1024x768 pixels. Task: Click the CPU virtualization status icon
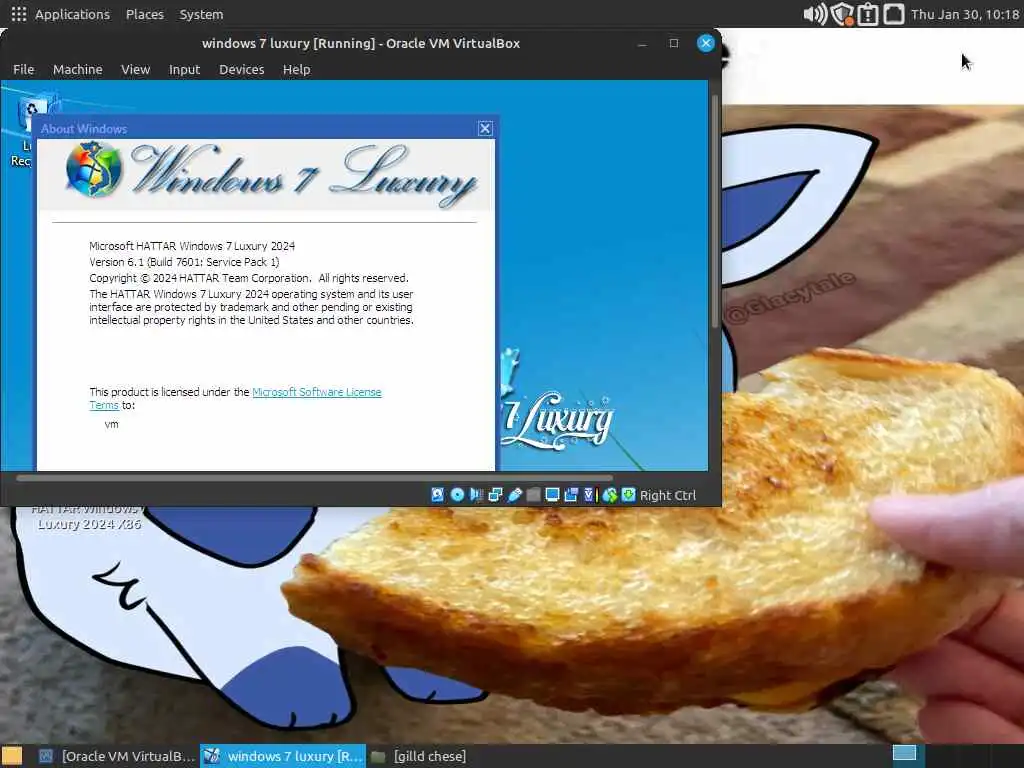(589, 495)
